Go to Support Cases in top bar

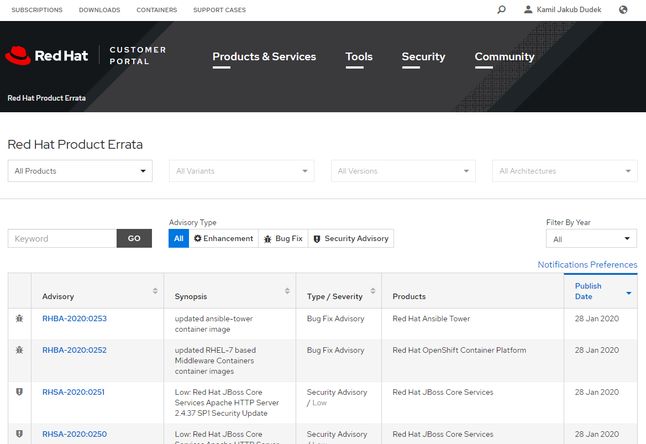219,9
